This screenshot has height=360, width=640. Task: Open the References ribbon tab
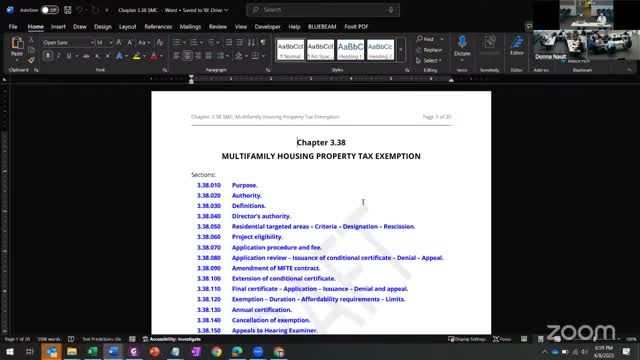coord(158,27)
